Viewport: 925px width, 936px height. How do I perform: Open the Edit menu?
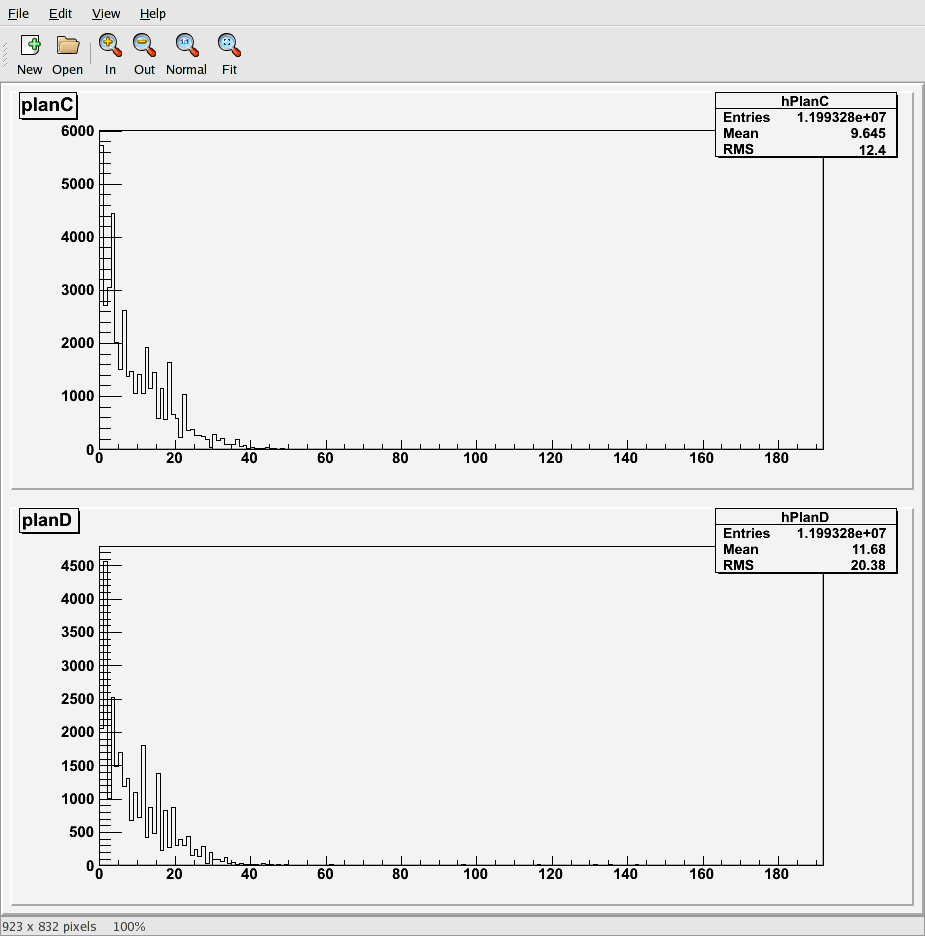(x=60, y=13)
